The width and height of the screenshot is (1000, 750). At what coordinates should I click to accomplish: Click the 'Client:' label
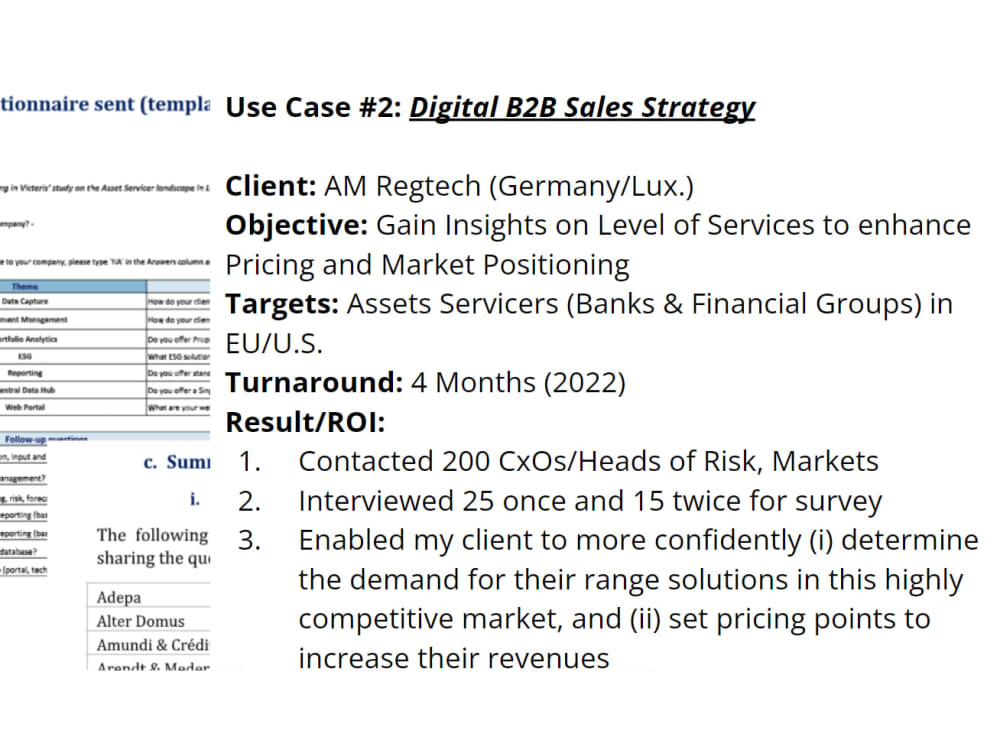coord(271,186)
